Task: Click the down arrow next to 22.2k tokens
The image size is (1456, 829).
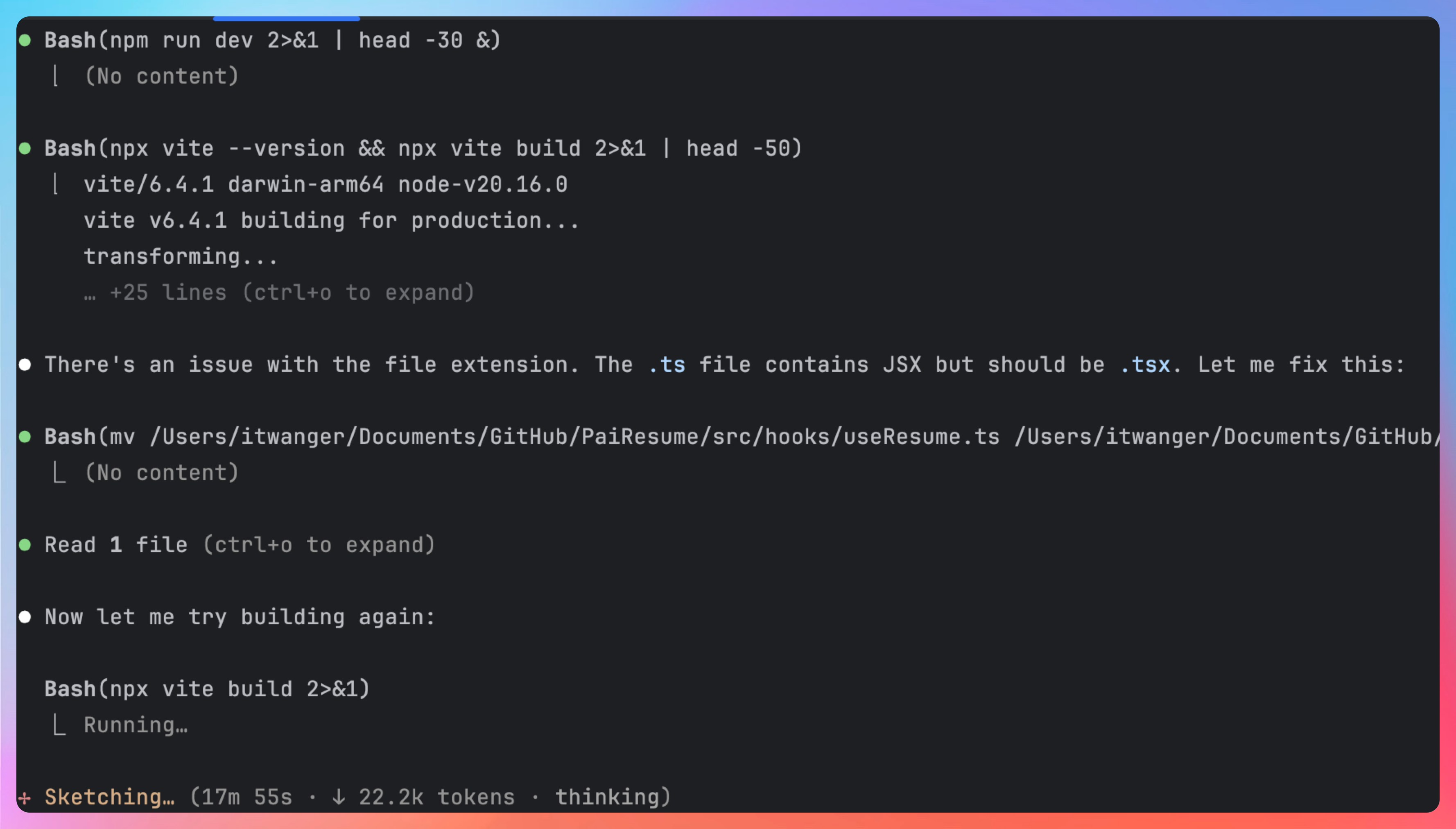Action: (x=339, y=797)
